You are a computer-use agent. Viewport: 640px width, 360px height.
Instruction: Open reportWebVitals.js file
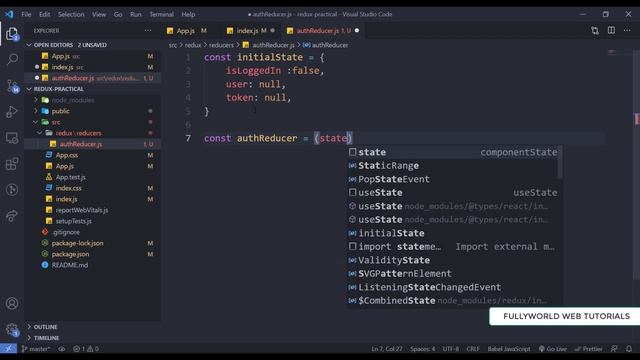point(93,210)
